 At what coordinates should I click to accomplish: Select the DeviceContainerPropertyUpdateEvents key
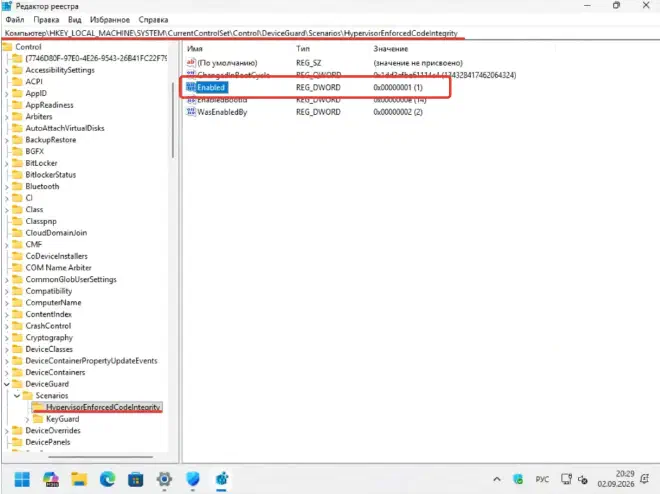pos(91,361)
